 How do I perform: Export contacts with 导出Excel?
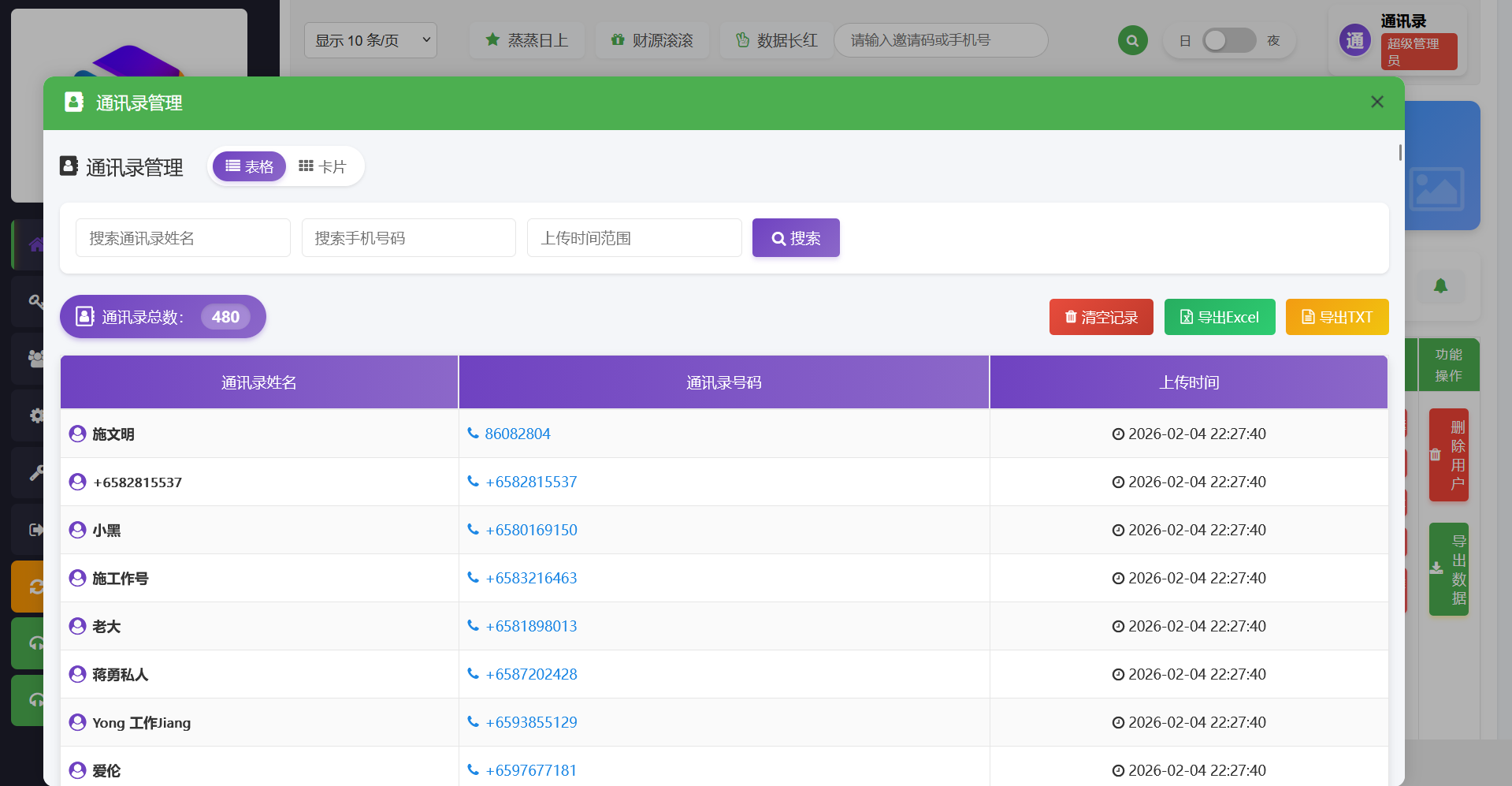(1219, 317)
